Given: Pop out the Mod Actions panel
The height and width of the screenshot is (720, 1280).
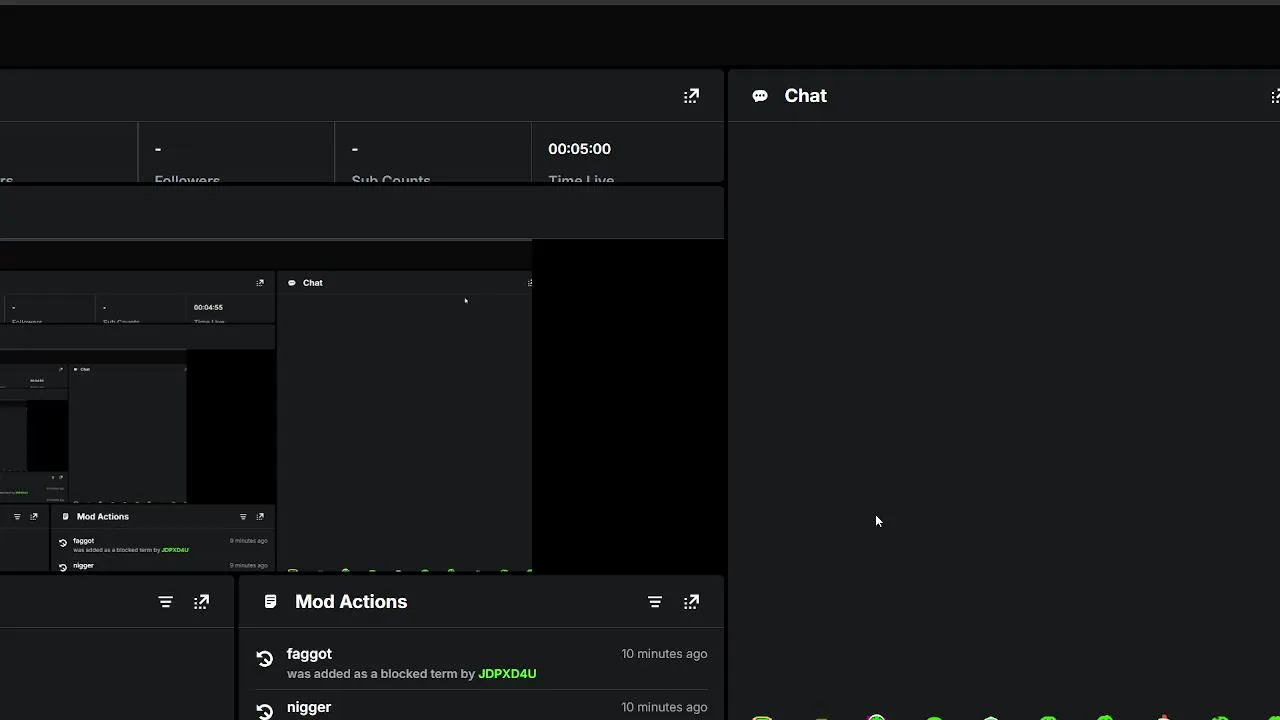Looking at the screenshot, I should pyautogui.click(x=691, y=602).
